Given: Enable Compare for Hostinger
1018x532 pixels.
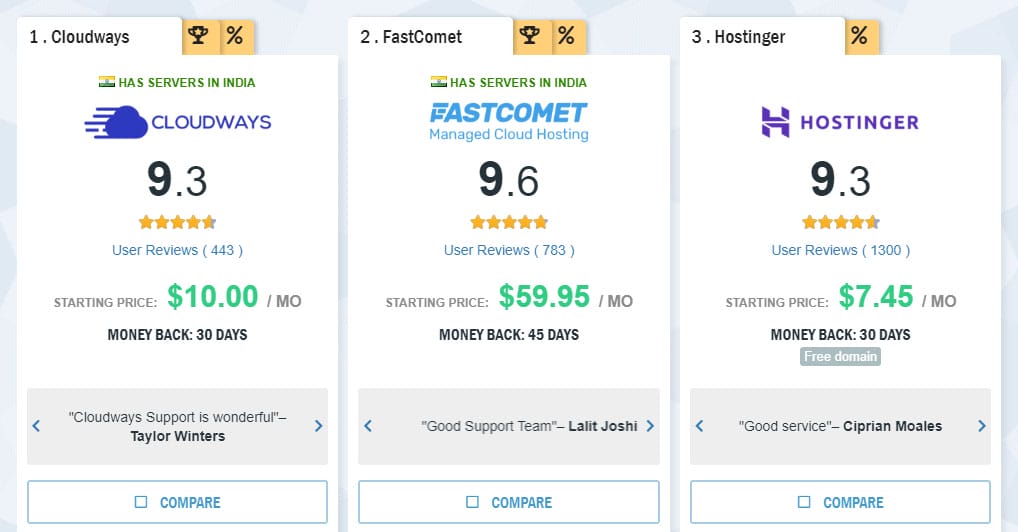Looking at the screenshot, I should coord(804,502).
